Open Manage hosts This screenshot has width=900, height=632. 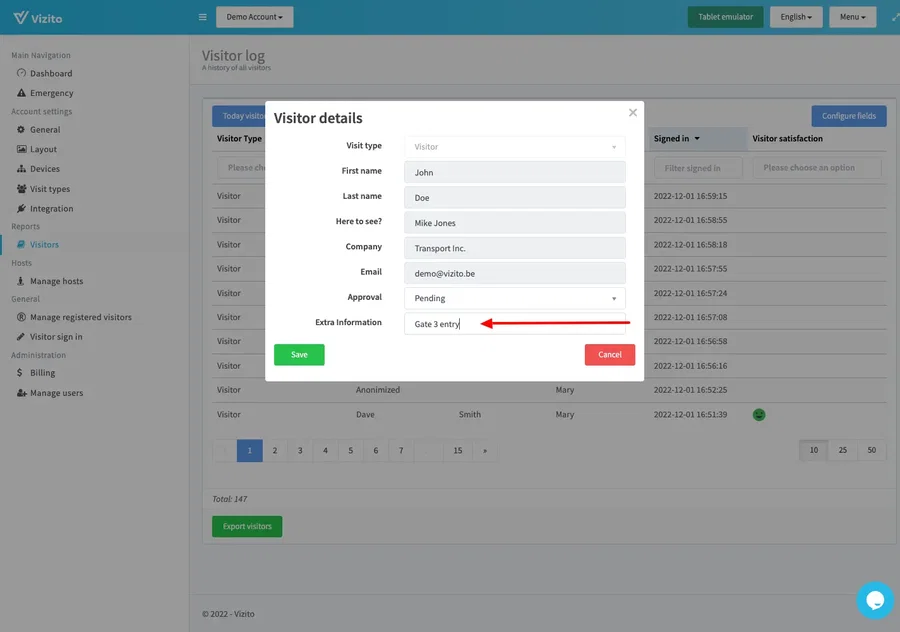tap(21, 281)
